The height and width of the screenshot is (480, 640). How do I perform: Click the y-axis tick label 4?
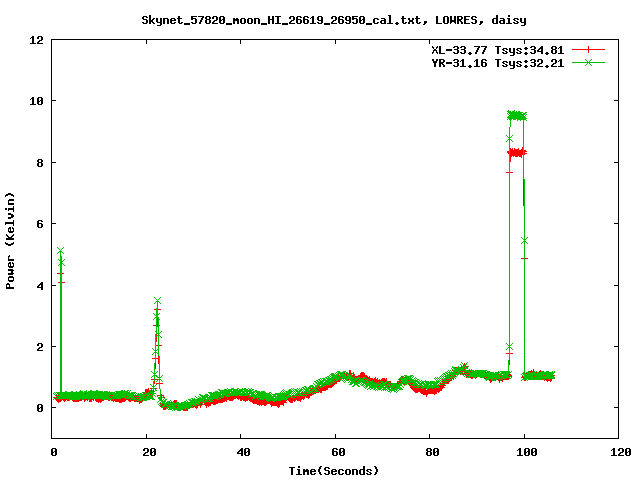point(40,286)
